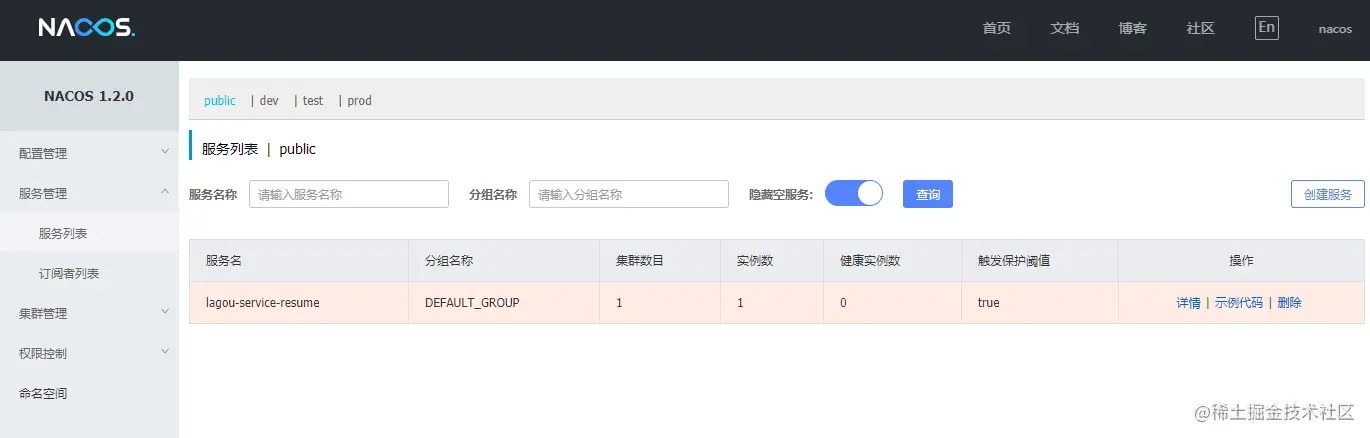Focus the 服务名称 input field
Screen dimensions: 1370x438
tap(348, 194)
